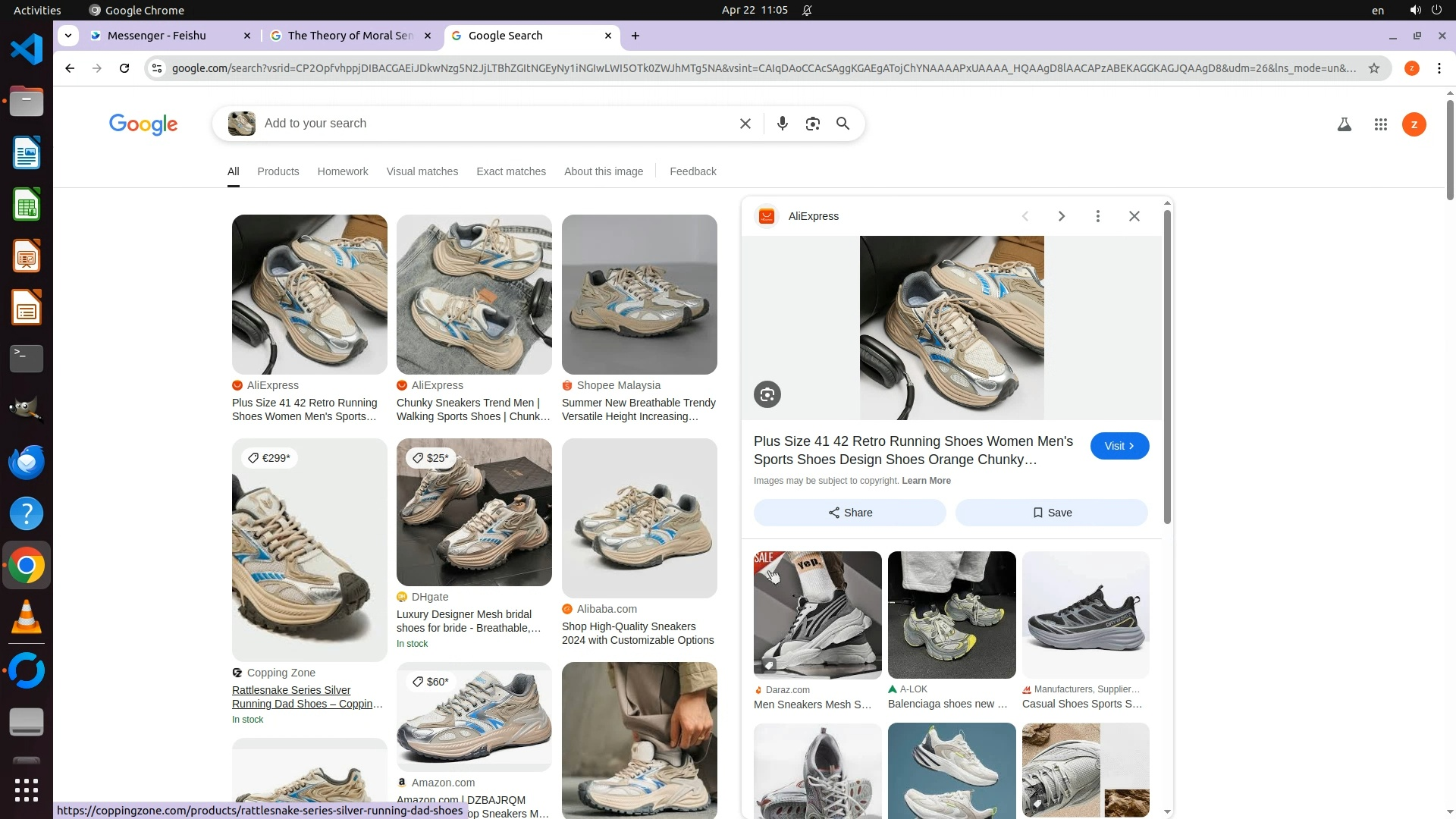Click the magnifier search icon
Screen dimensions: 1456x819
843,124
